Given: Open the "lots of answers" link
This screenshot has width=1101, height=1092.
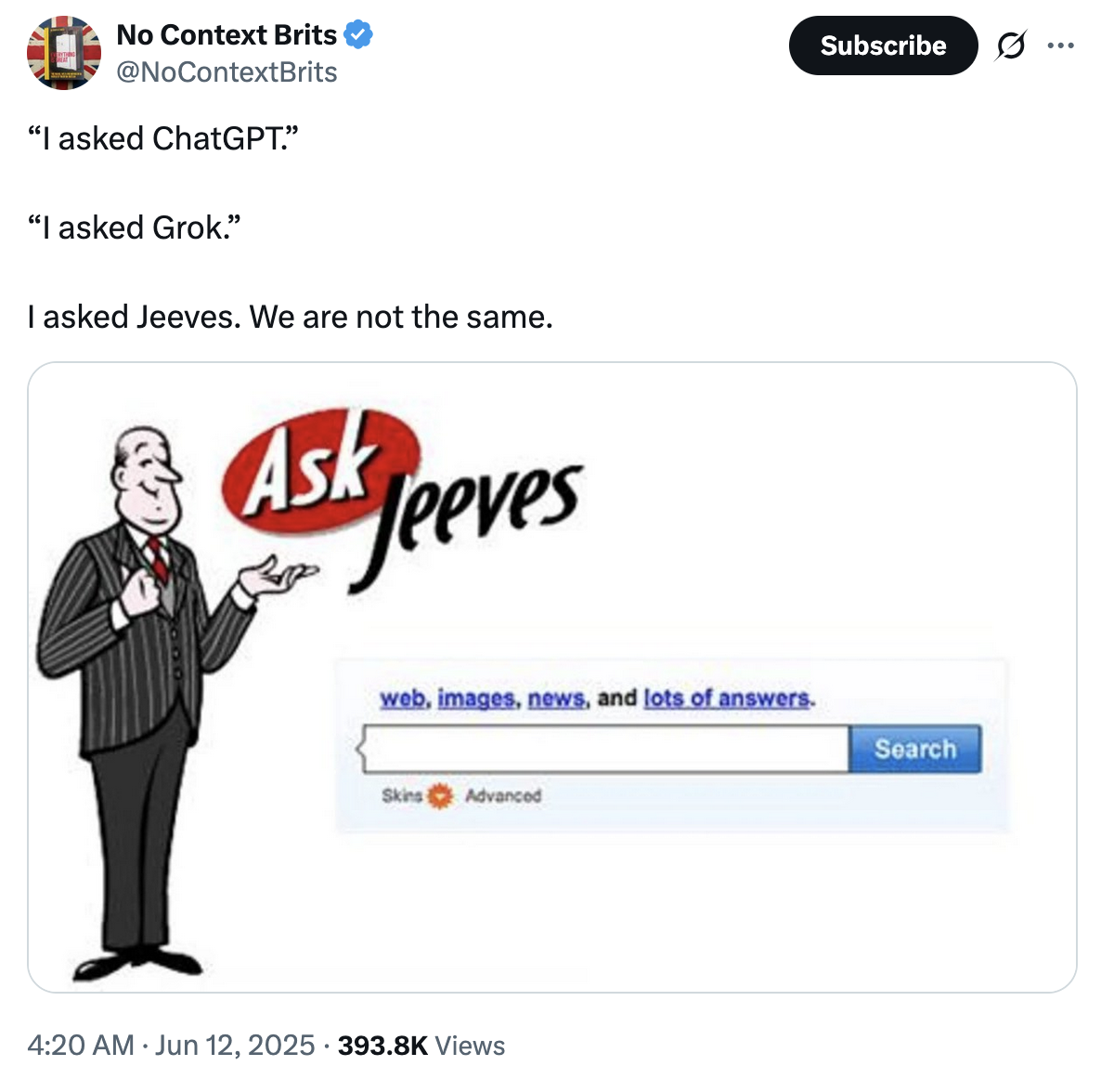Looking at the screenshot, I should (727, 698).
